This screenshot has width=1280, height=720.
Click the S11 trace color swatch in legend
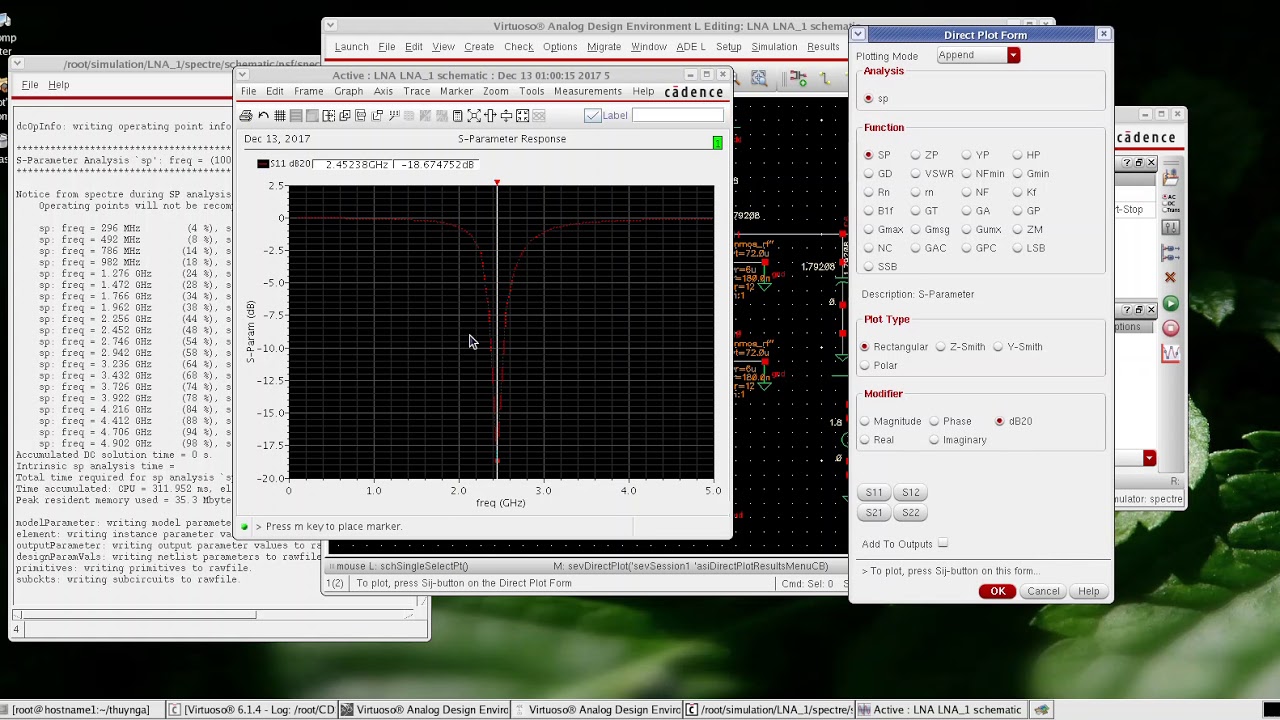pyautogui.click(x=262, y=164)
